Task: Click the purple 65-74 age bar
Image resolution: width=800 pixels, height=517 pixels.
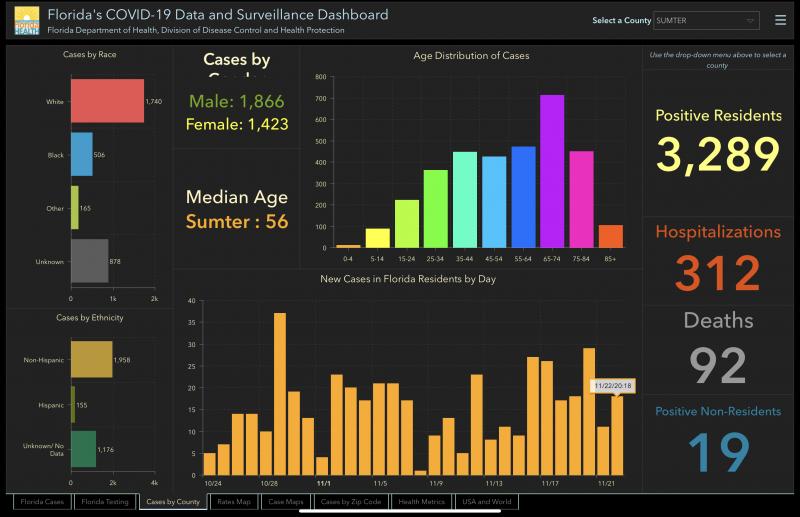Action: pyautogui.click(x=552, y=171)
